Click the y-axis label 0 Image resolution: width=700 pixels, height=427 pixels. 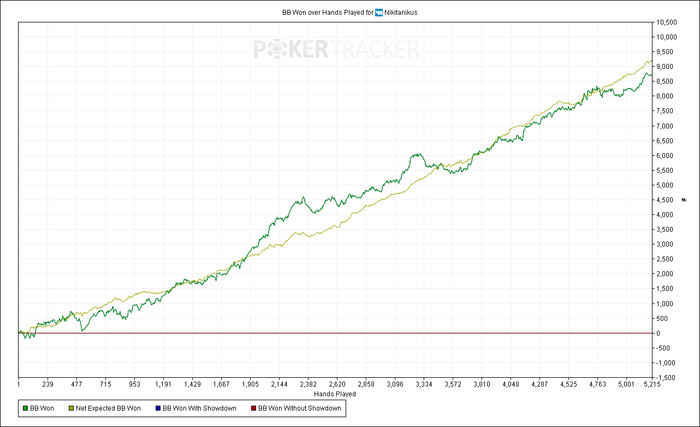click(x=658, y=333)
